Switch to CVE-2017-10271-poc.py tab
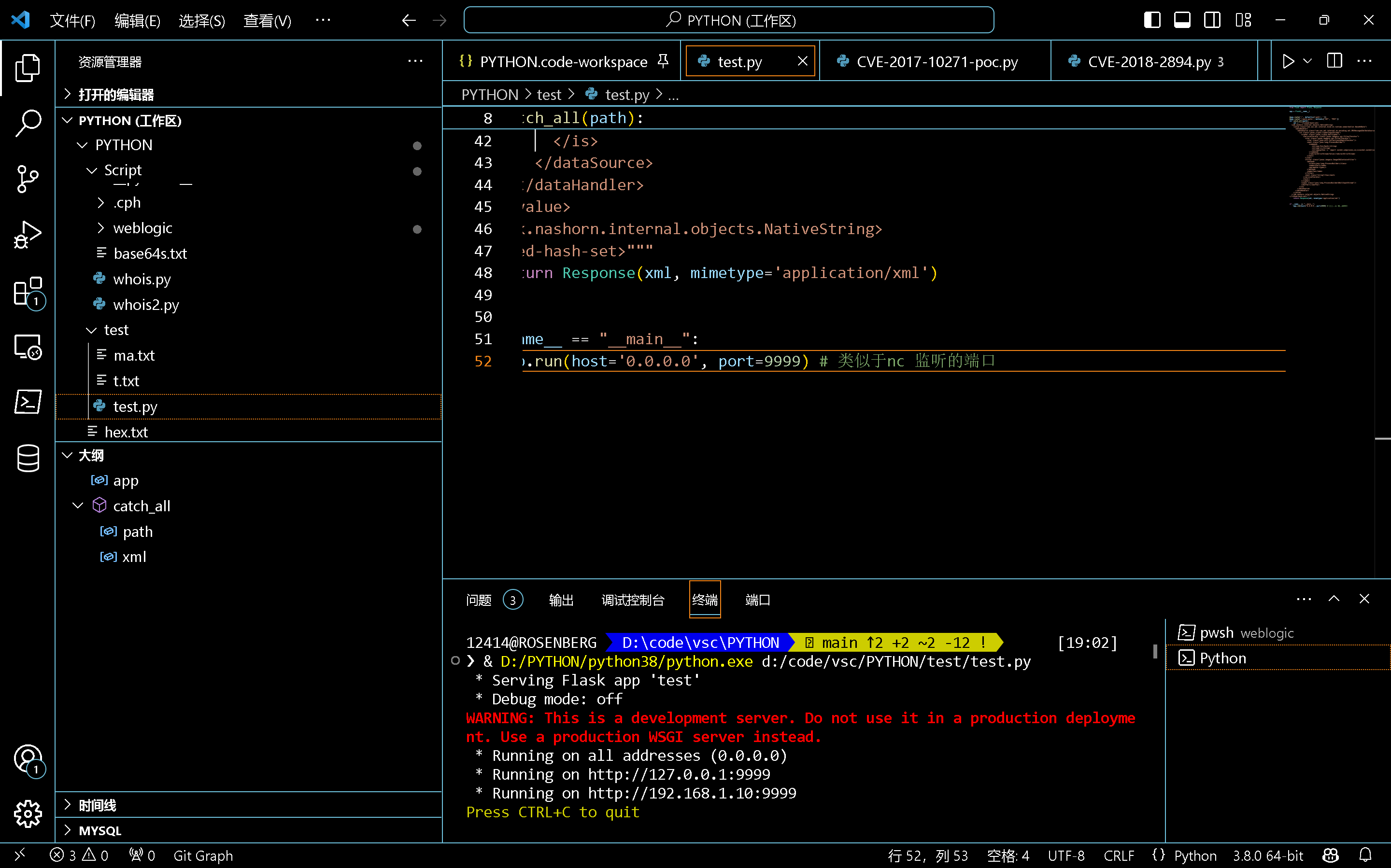 (935, 61)
